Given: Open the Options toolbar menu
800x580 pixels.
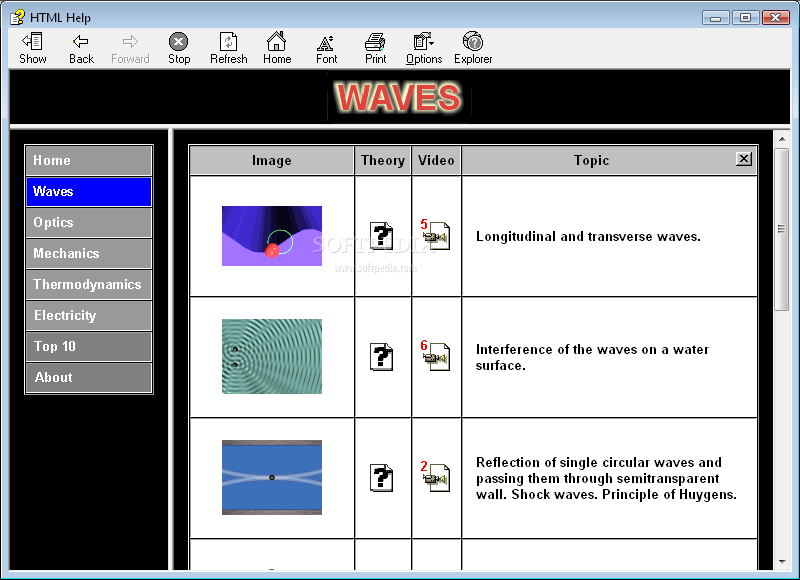Looking at the screenshot, I should click(x=423, y=48).
